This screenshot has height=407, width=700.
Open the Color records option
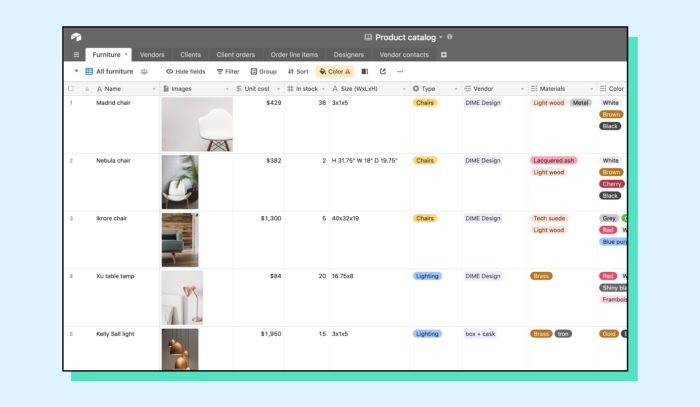(335, 71)
